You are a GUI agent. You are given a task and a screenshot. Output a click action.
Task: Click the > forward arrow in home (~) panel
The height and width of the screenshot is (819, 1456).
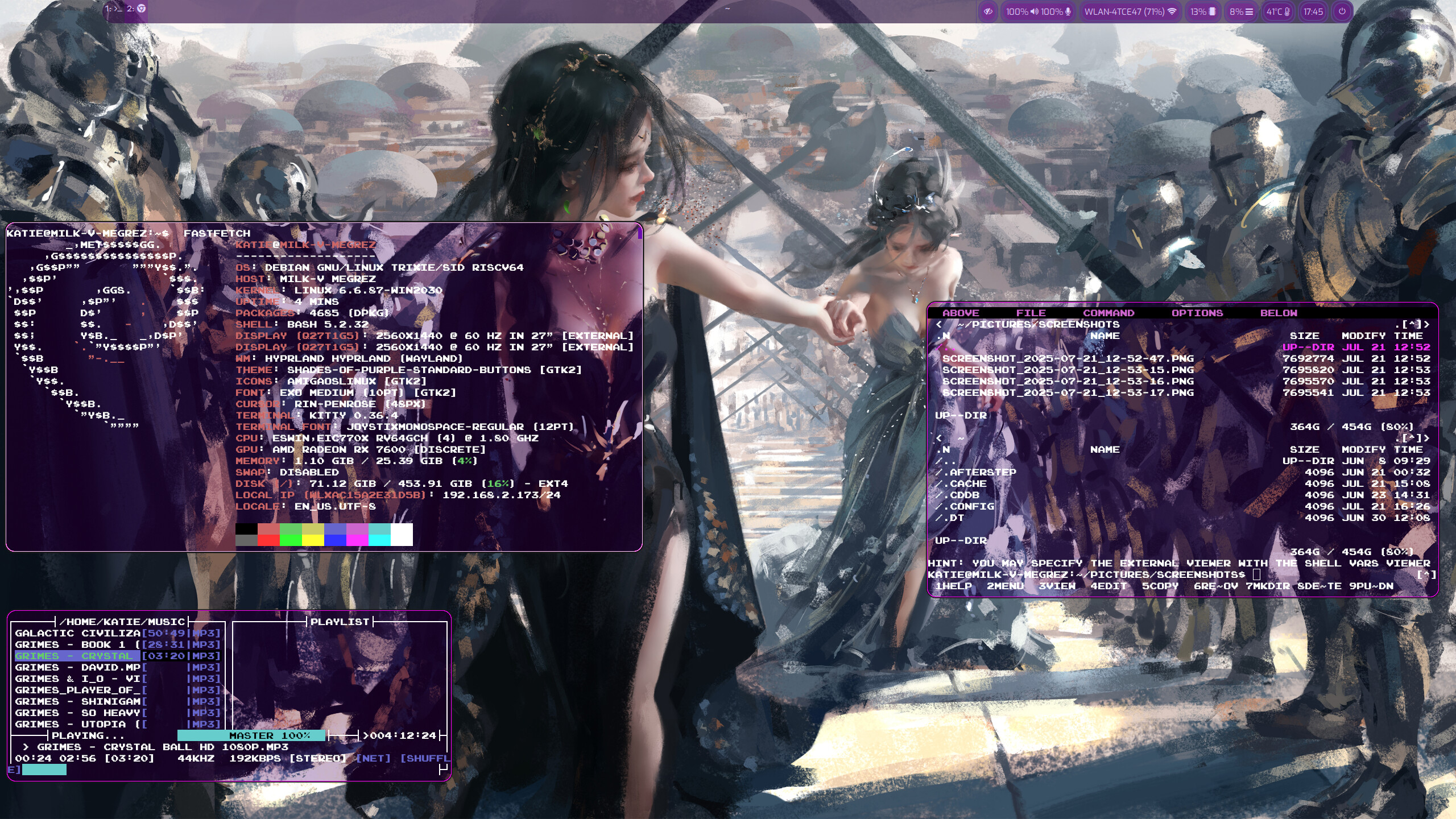tap(1426, 438)
